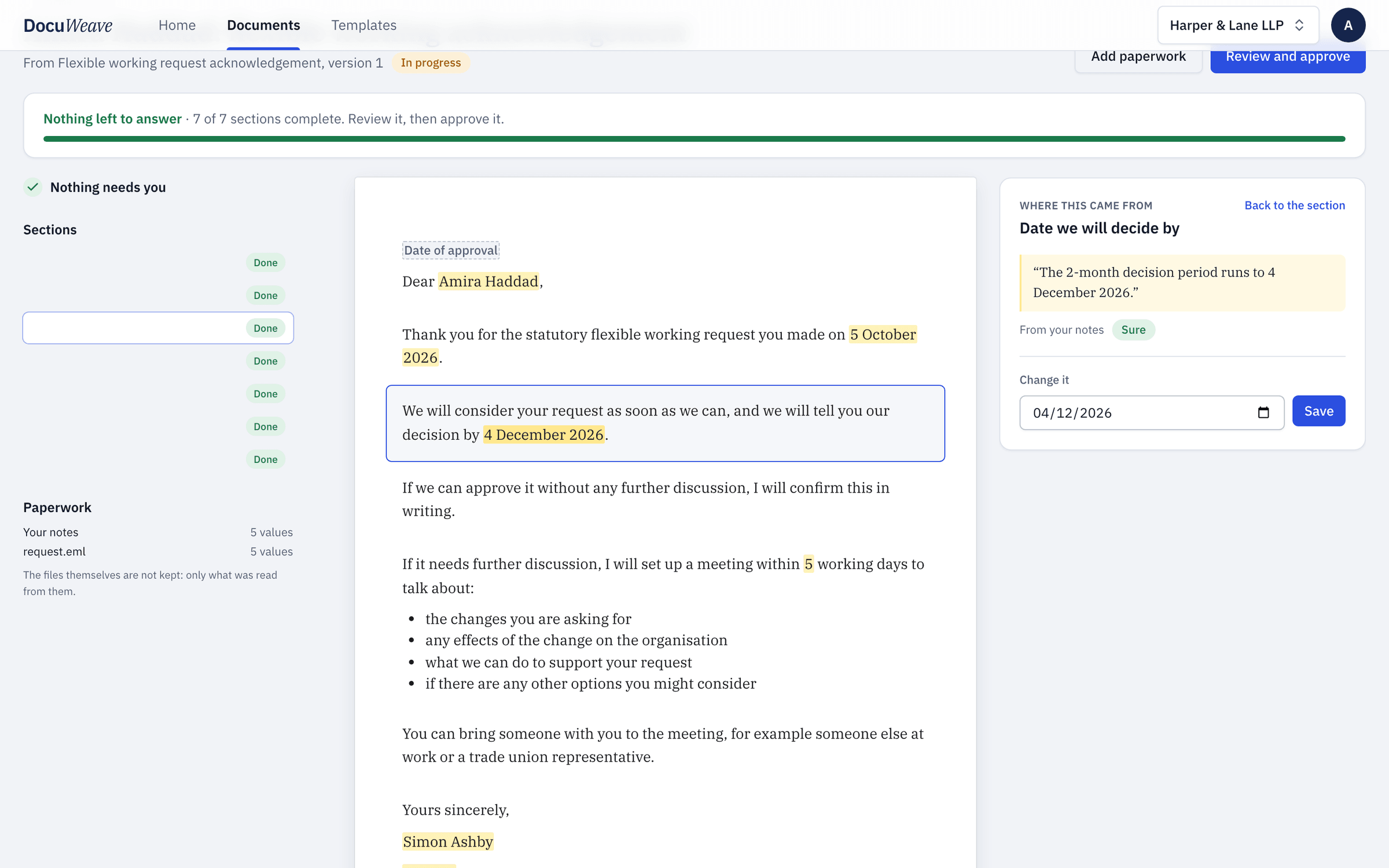Select the Date of approval placeholder
This screenshot has width=1389, height=868.
click(x=451, y=250)
